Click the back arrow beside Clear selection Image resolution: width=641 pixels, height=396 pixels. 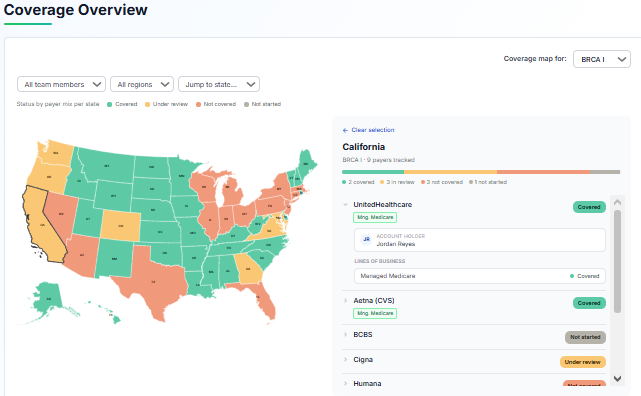tap(345, 130)
